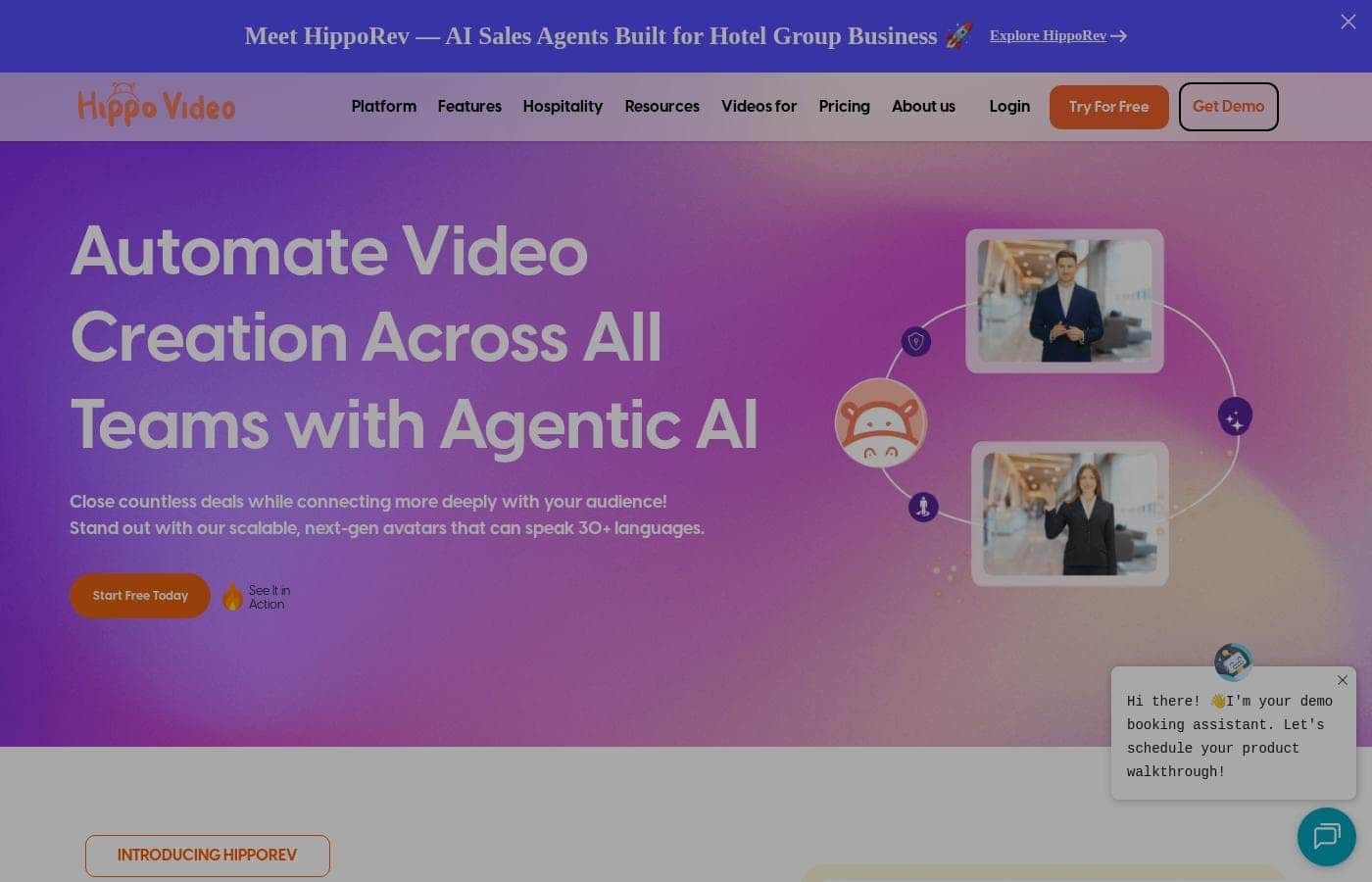Open the Features menu
Screen dimensions: 1372x882
469,106
